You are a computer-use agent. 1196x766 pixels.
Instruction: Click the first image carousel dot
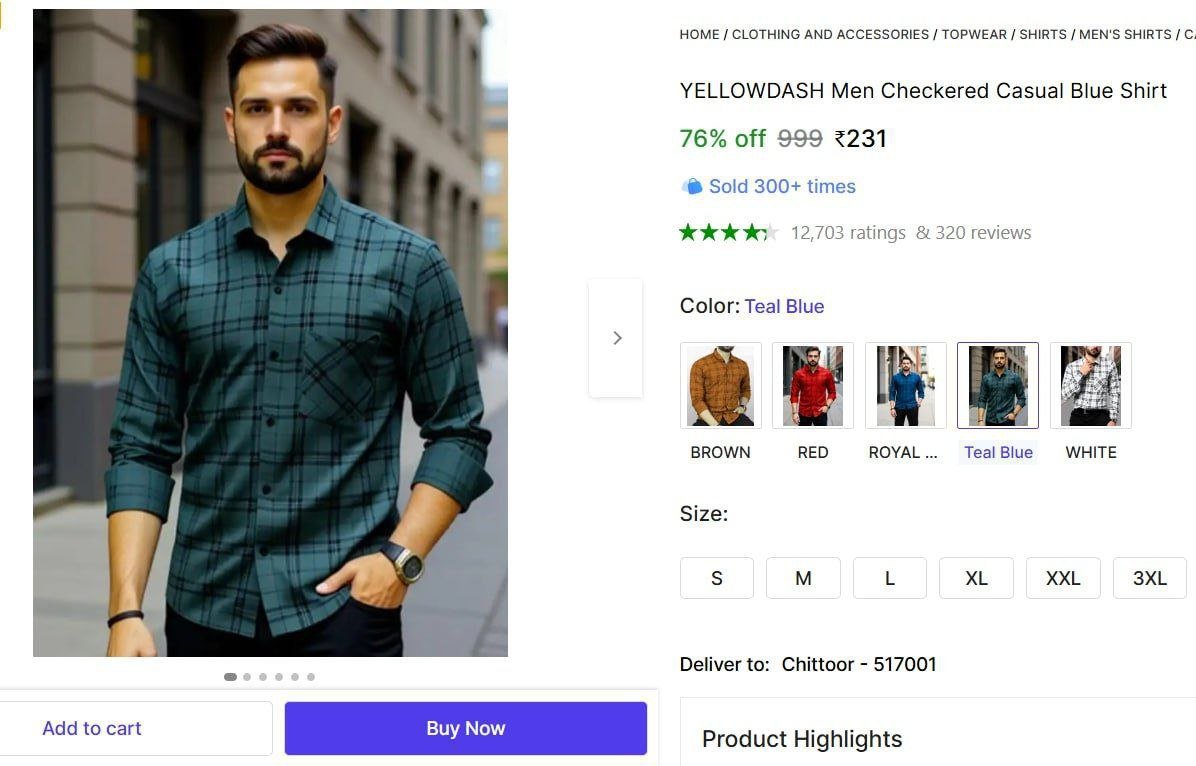click(231, 677)
